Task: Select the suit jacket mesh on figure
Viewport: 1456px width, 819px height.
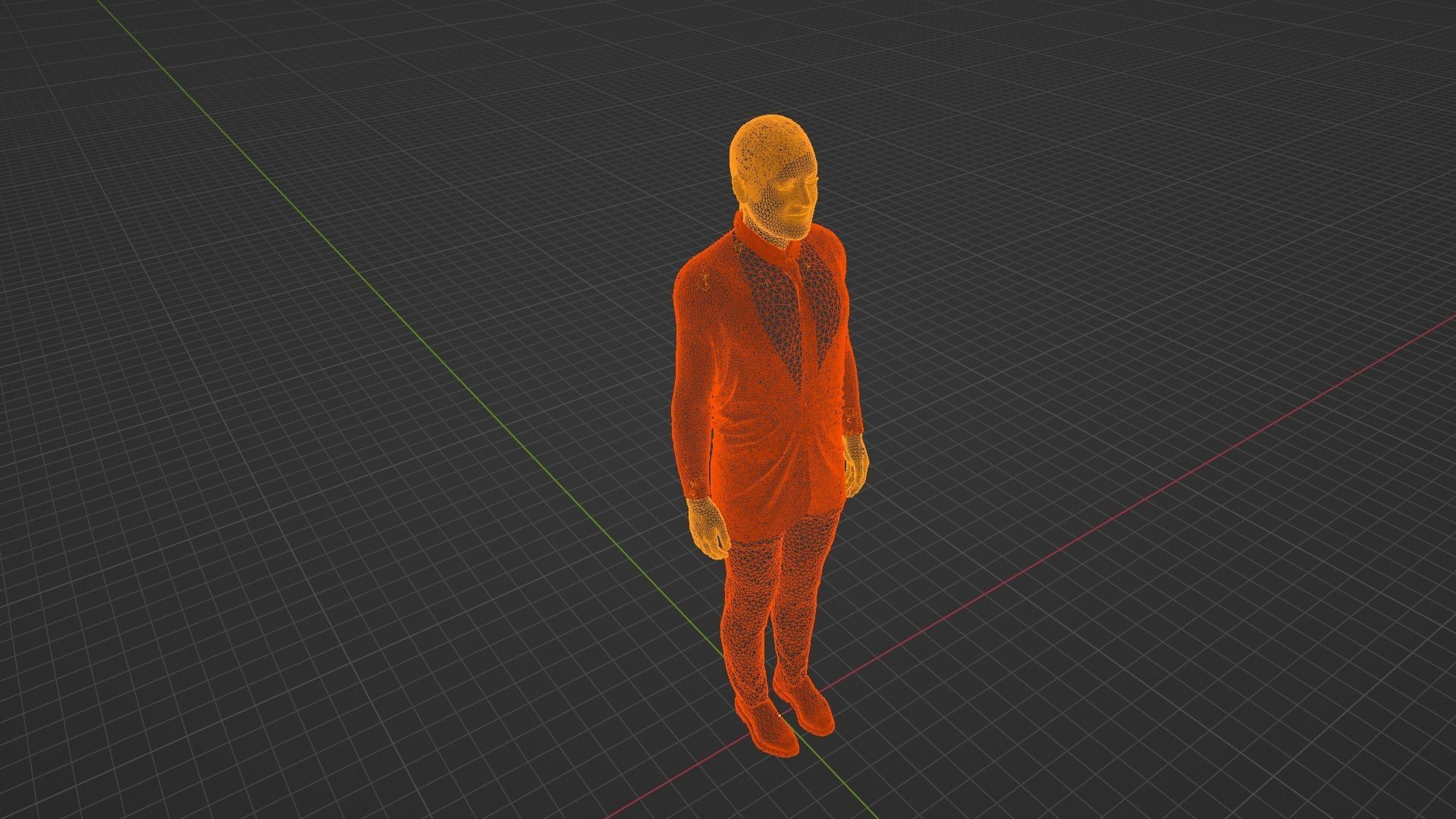Action: pyautogui.click(x=766, y=379)
